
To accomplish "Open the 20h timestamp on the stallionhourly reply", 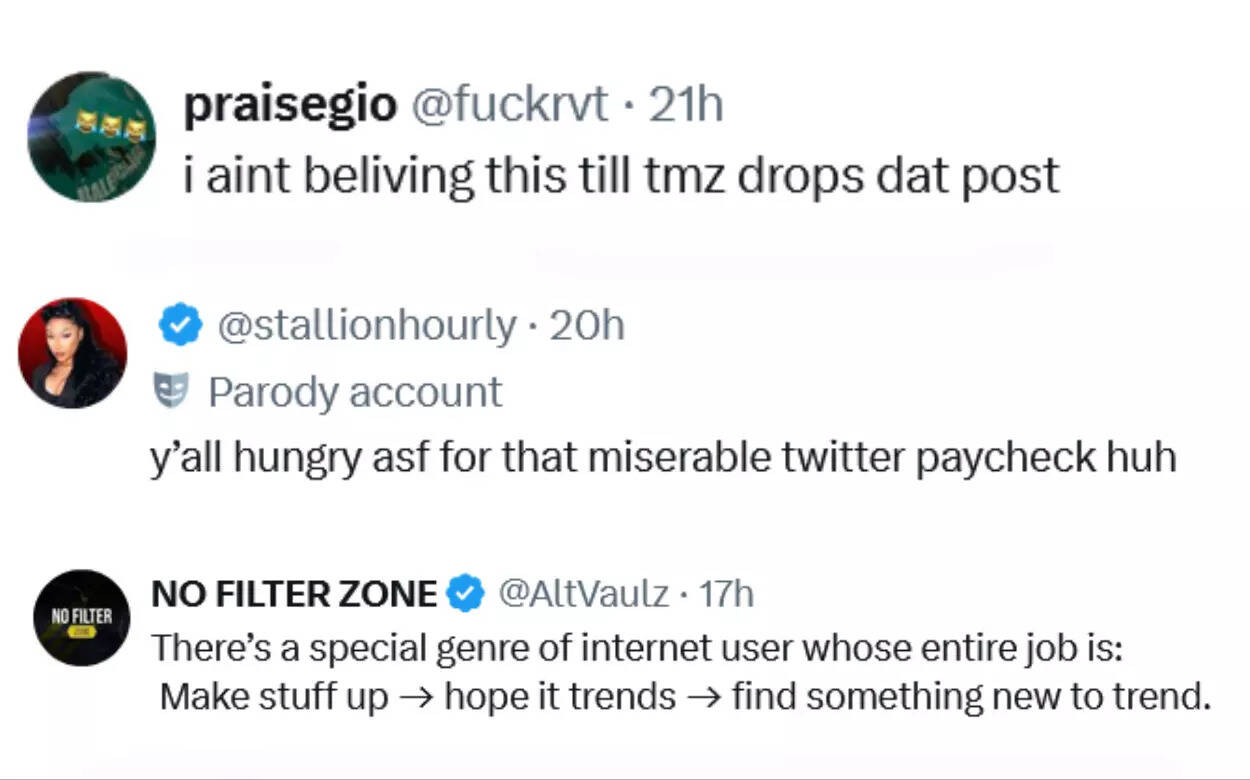I will [587, 326].
